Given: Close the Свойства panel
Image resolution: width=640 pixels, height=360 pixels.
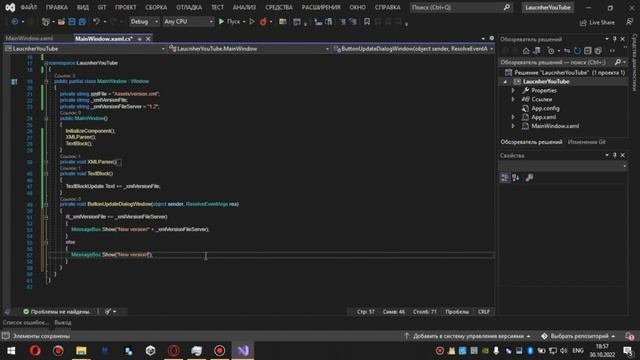Looking at the screenshot, I should [x=623, y=156].
